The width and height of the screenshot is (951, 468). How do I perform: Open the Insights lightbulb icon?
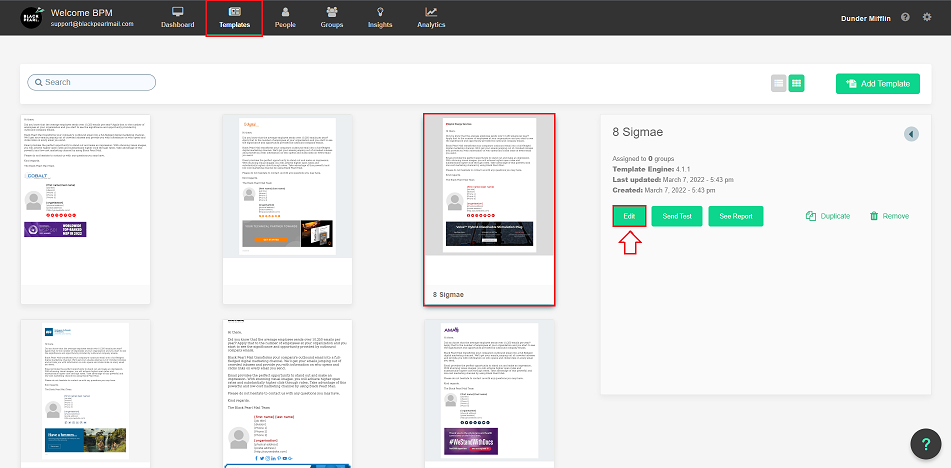pyautogui.click(x=379, y=12)
